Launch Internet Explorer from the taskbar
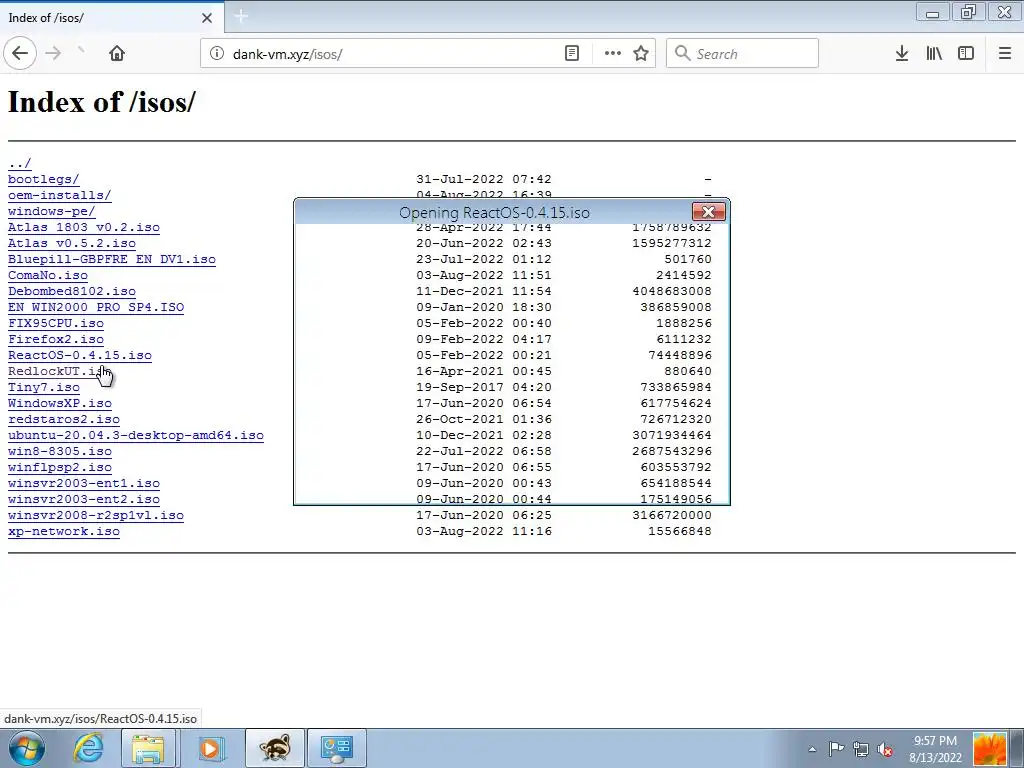The width and height of the screenshot is (1024, 768). coord(88,748)
